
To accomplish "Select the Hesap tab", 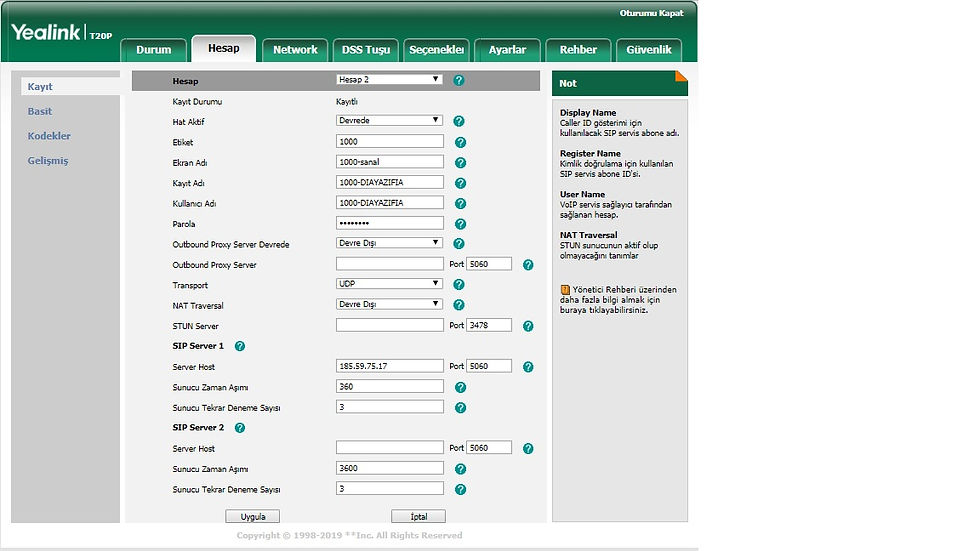I will [x=224, y=48].
